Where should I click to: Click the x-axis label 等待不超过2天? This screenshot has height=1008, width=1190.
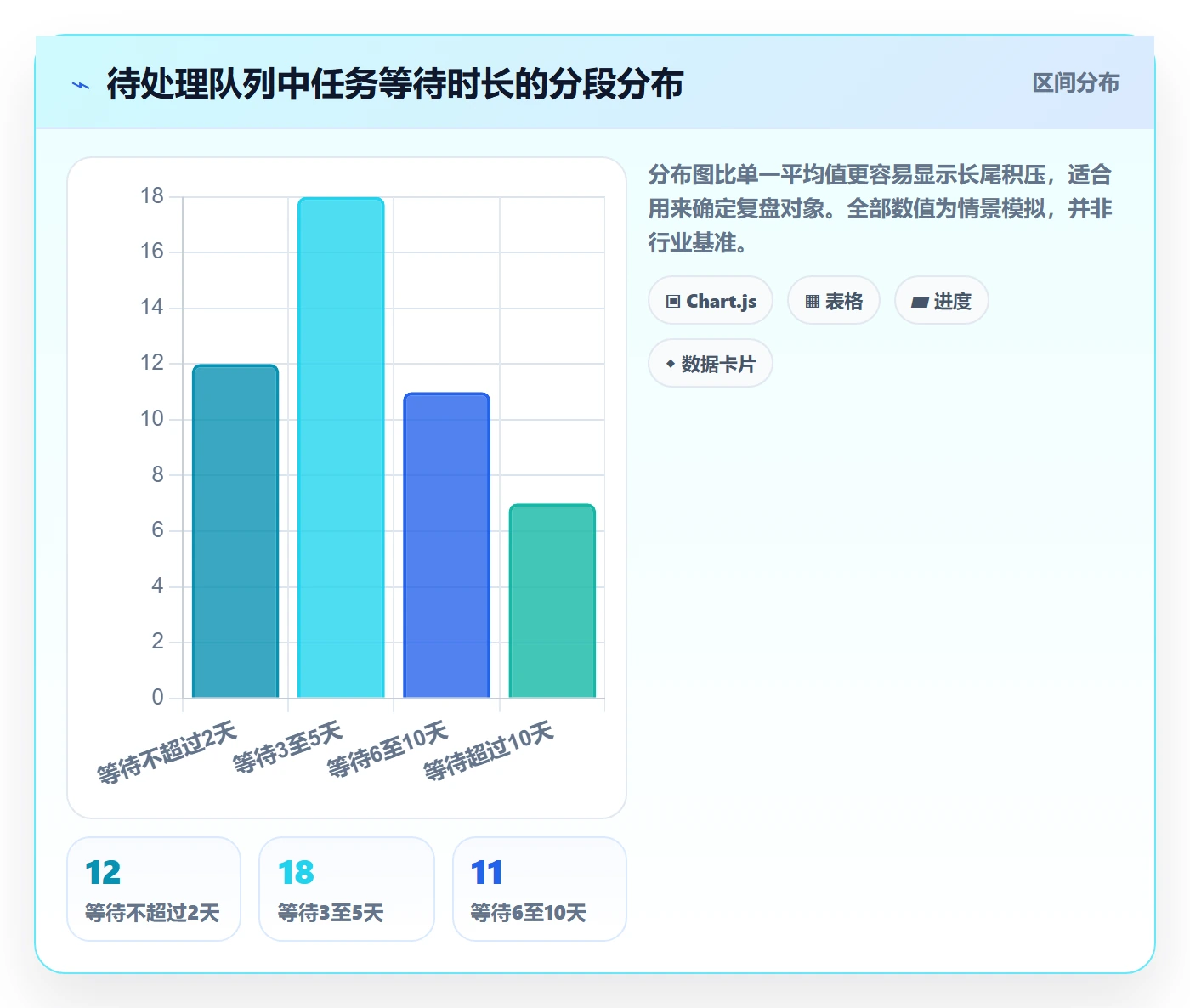pyautogui.click(x=167, y=752)
